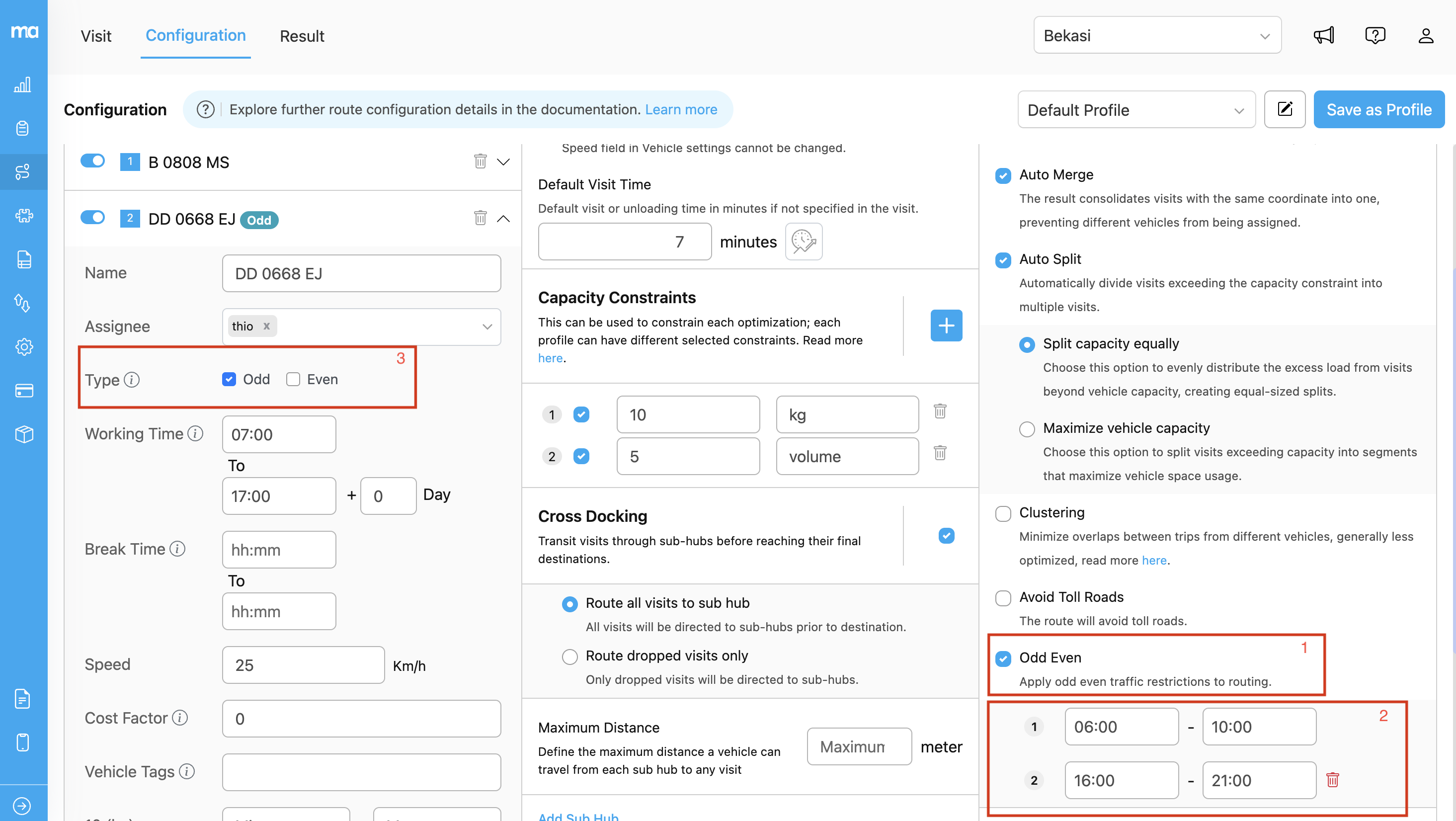Delete vehicle B 0808 MS
The image size is (1456, 821).
click(480, 162)
